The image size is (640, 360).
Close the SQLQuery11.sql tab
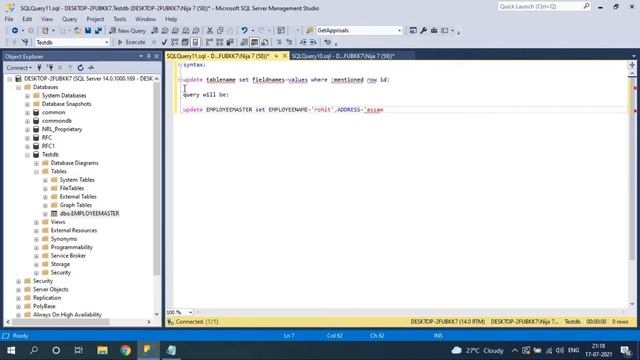(x=285, y=56)
